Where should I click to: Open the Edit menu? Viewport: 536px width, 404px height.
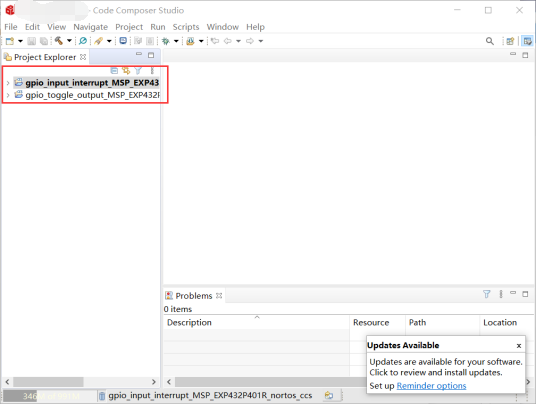32,27
